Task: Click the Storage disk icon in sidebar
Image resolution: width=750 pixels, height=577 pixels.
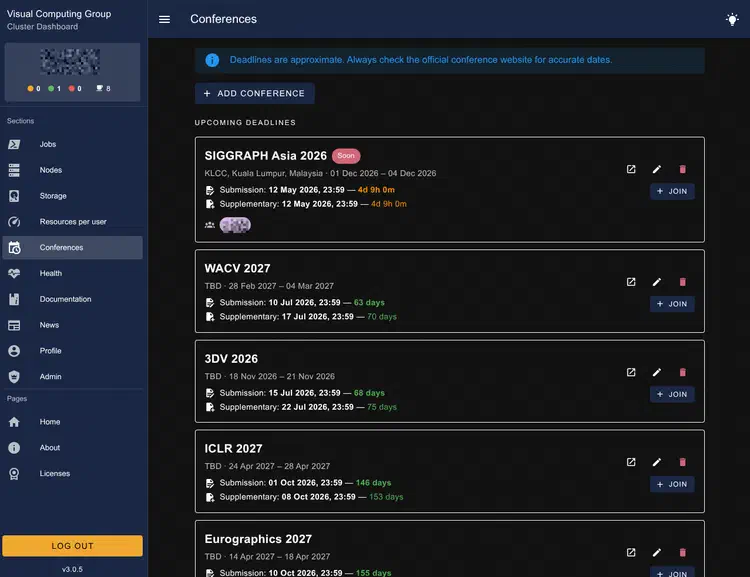Action: 14,196
